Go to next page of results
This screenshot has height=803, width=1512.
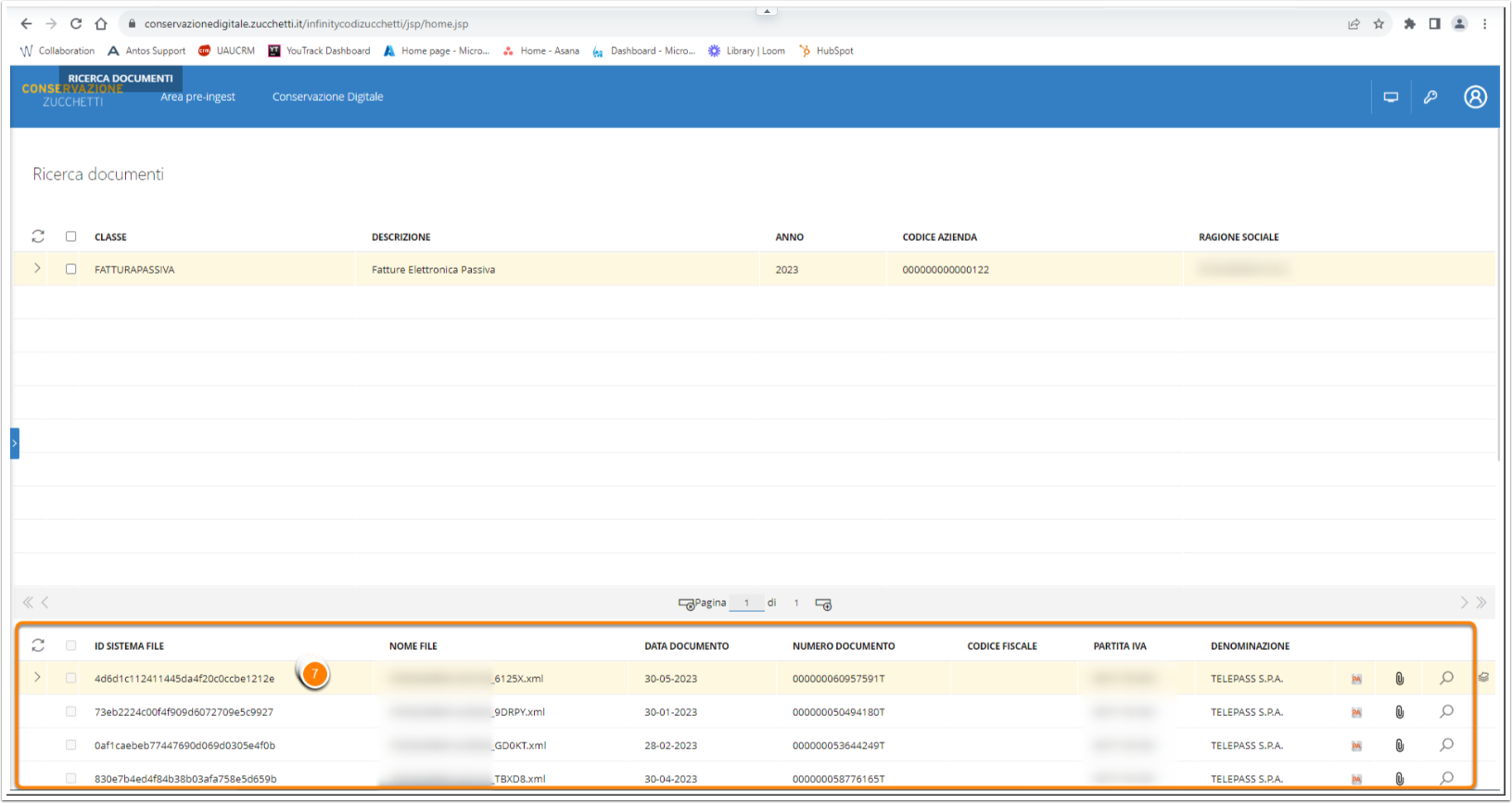tap(1464, 603)
